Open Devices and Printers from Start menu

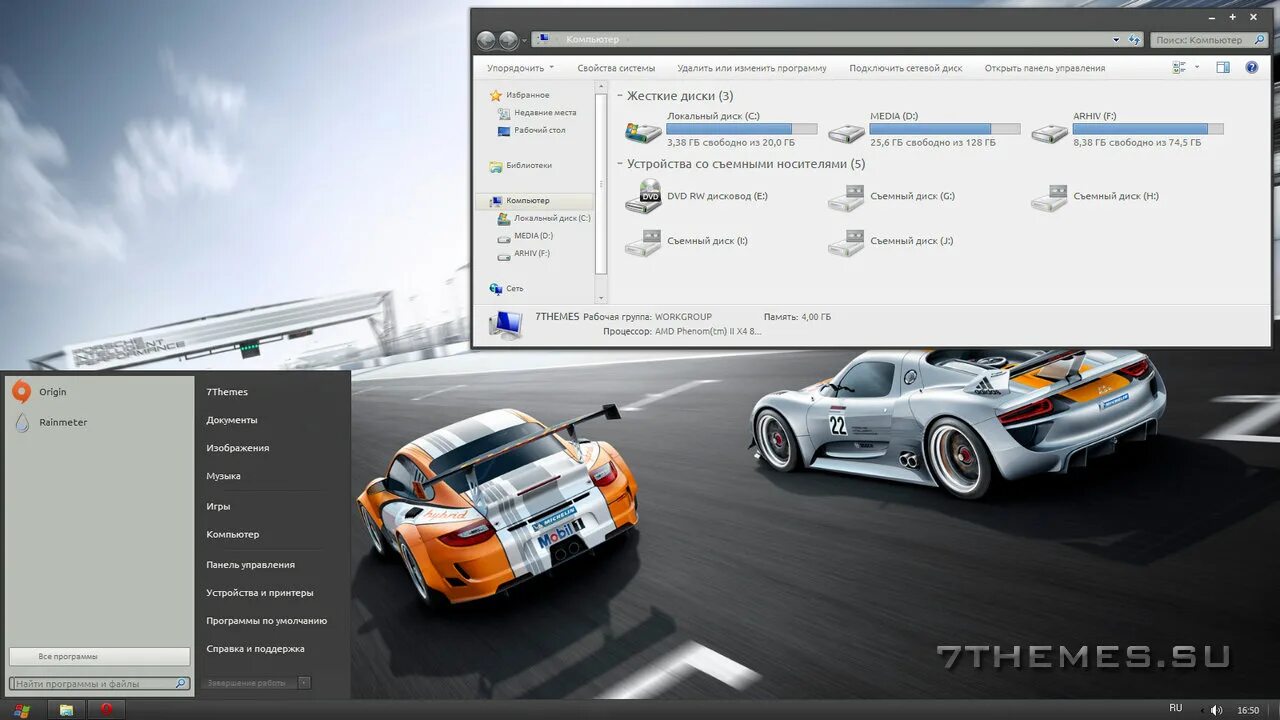pyautogui.click(x=260, y=592)
